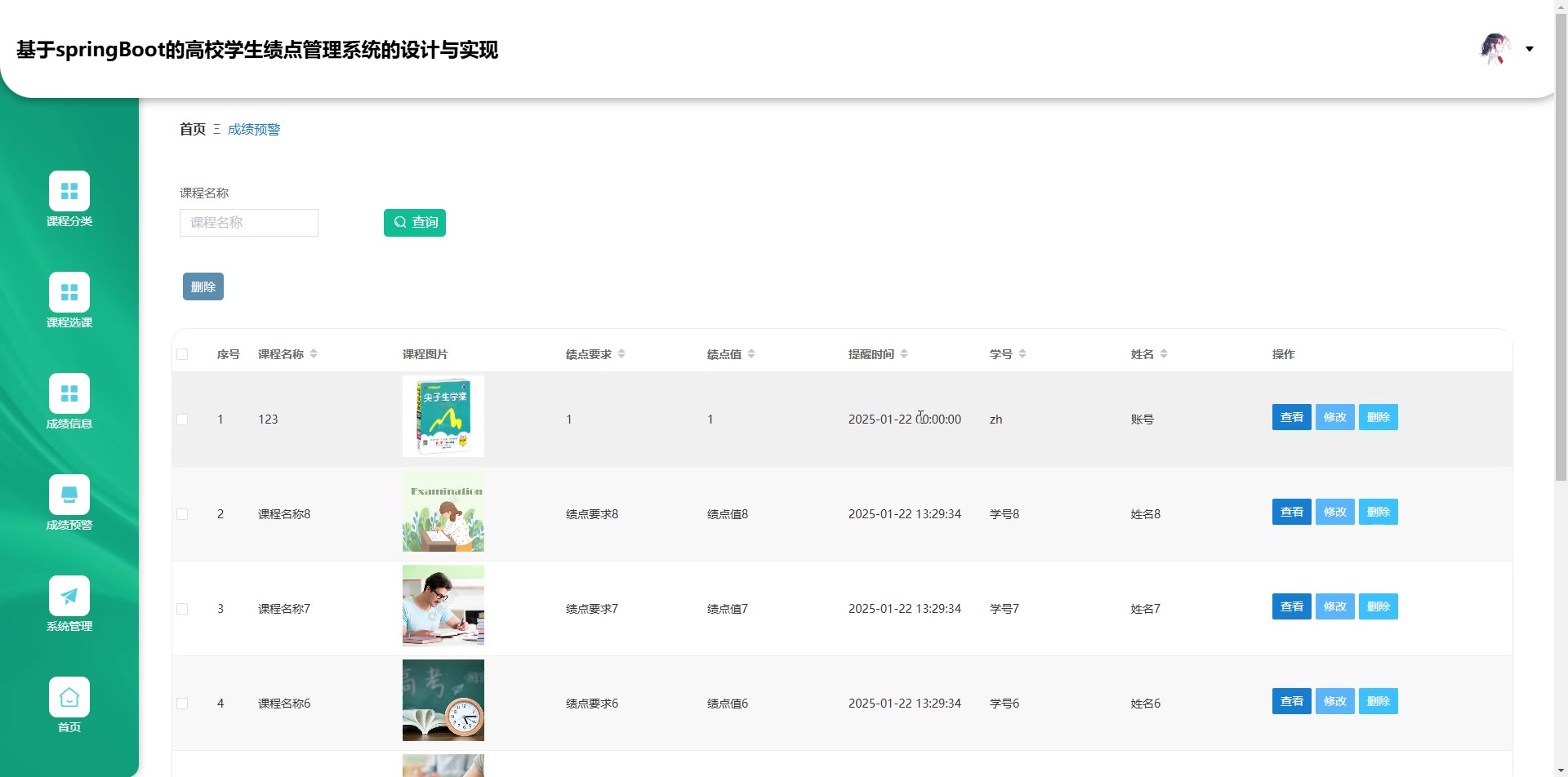The image size is (1568, 777).
Task: Click the scrollbar down arrow
Action: tap(1561, 770)
